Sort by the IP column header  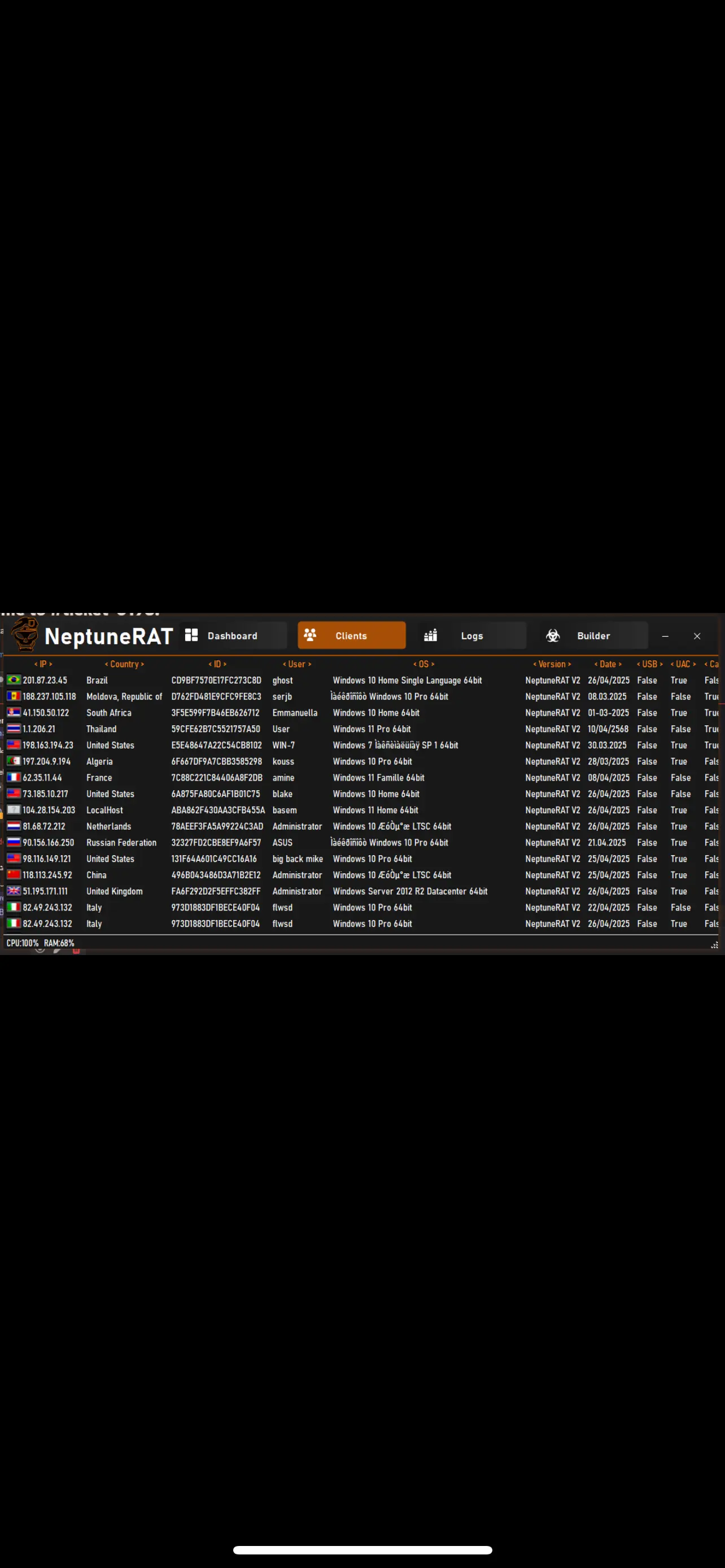click(43, 664)
